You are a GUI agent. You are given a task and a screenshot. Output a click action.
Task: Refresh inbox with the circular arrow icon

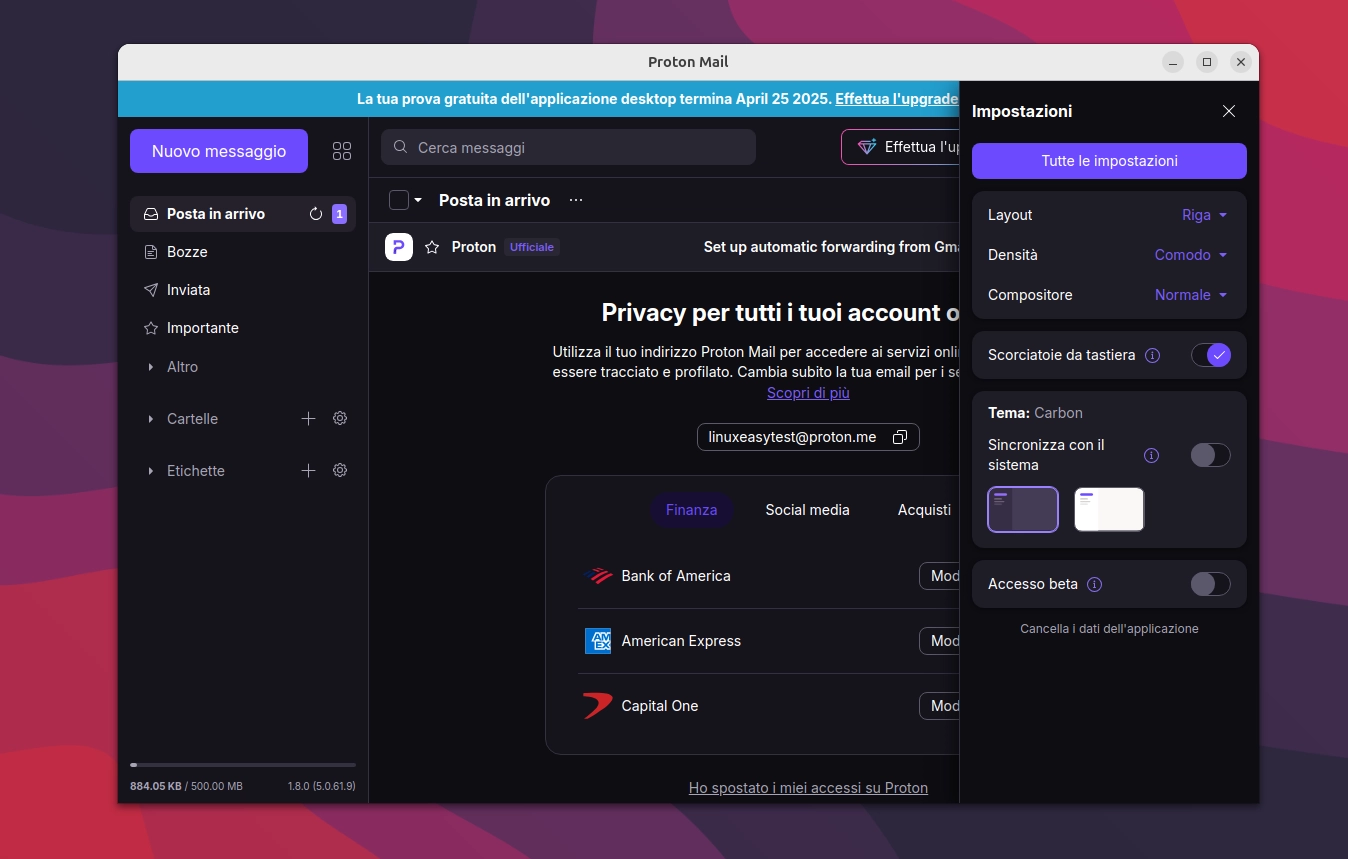(x=316, y=214)
